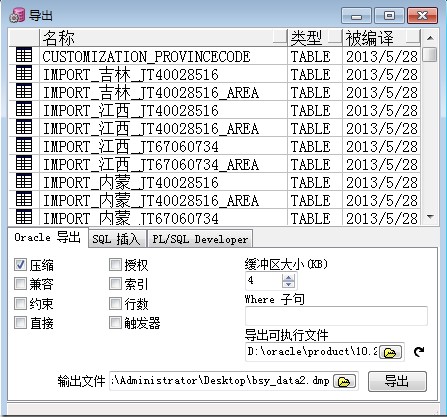Enable the 兼容 checkbox
The width and height of the screenshot is (447, 417).
pos(20,284)
